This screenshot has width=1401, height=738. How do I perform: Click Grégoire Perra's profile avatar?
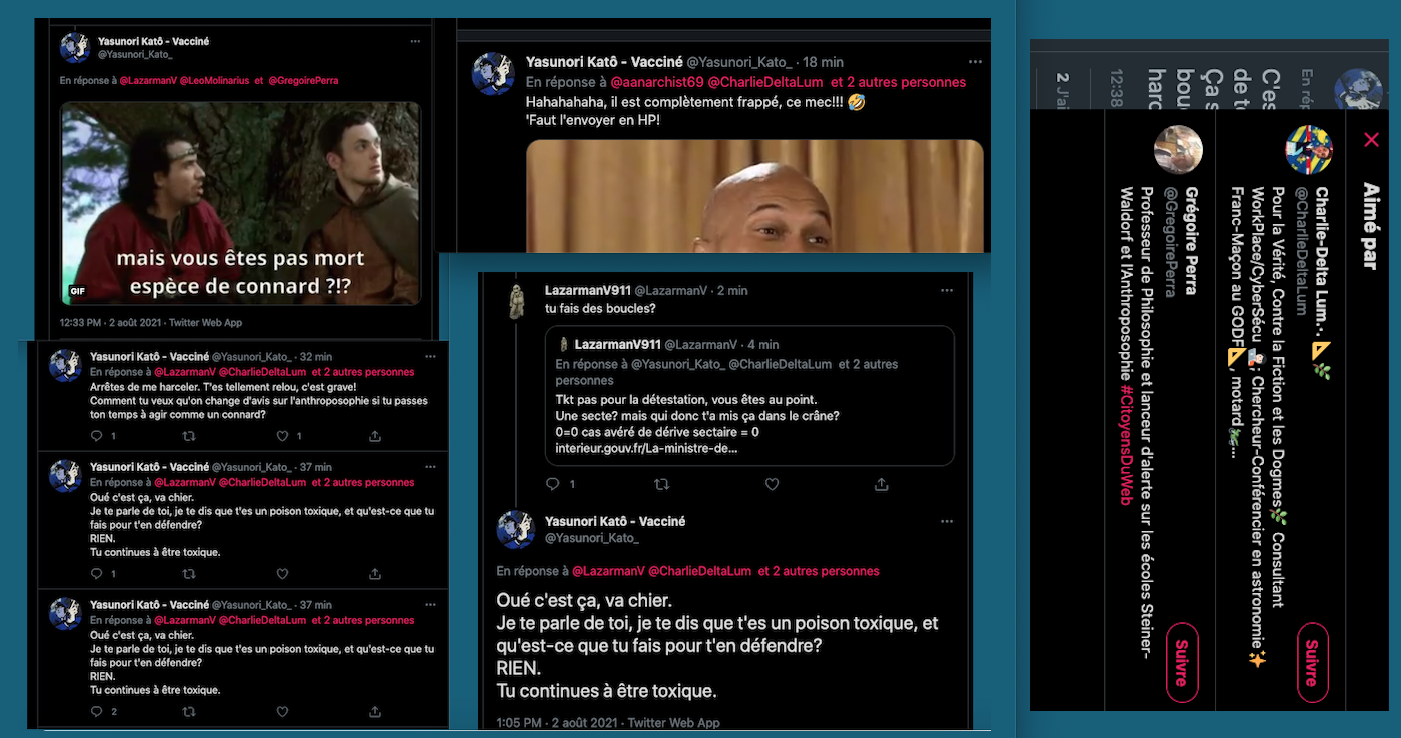click(x=1178, y=149)
